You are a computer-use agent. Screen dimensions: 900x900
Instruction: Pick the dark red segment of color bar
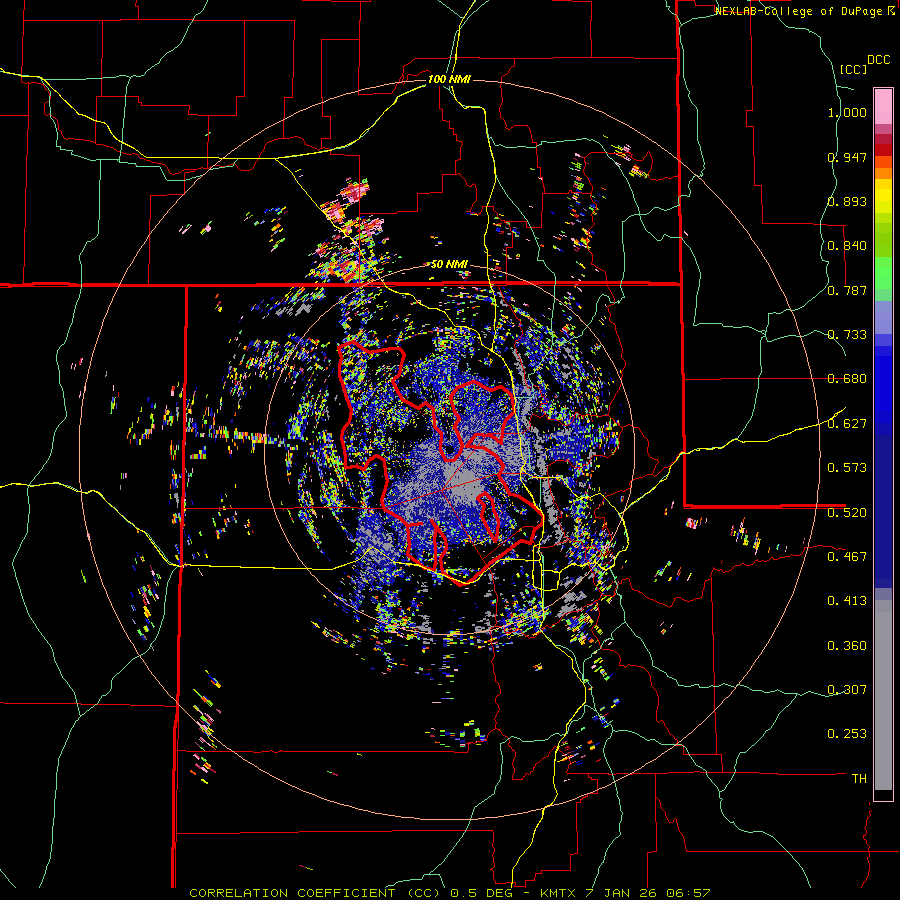point(883,150)
